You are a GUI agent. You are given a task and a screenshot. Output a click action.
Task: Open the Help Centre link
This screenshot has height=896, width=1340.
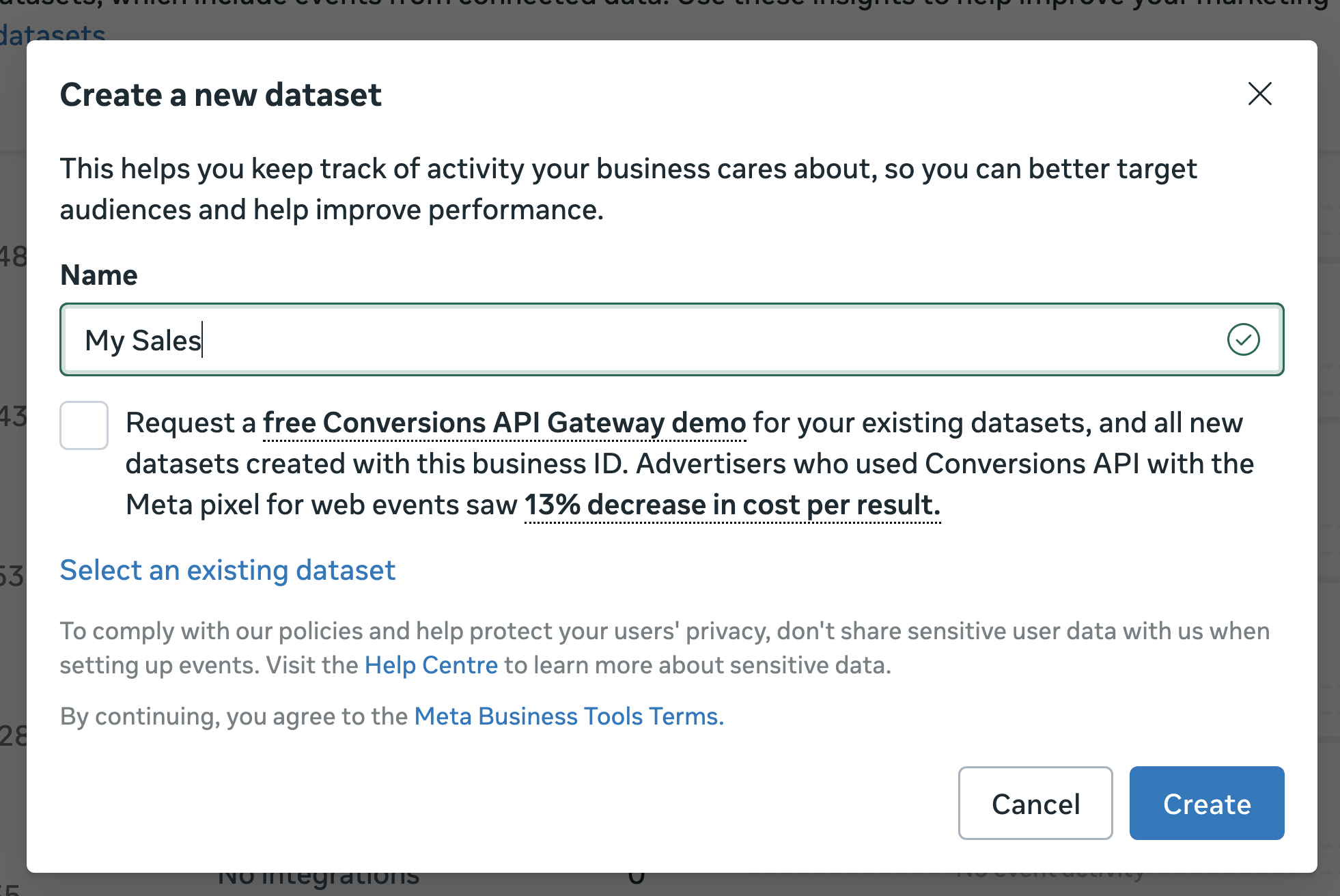pyautogui.click(x=431, y=664)
